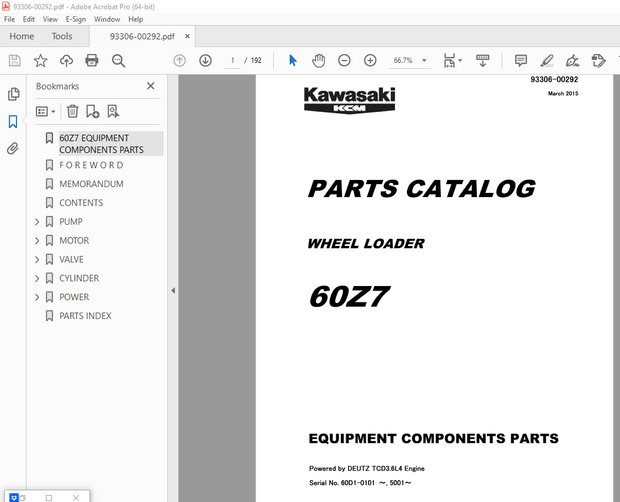Viewport: 620px width, 502px height.
Task: Open the page fit options icon
Action: pos(452,60)
